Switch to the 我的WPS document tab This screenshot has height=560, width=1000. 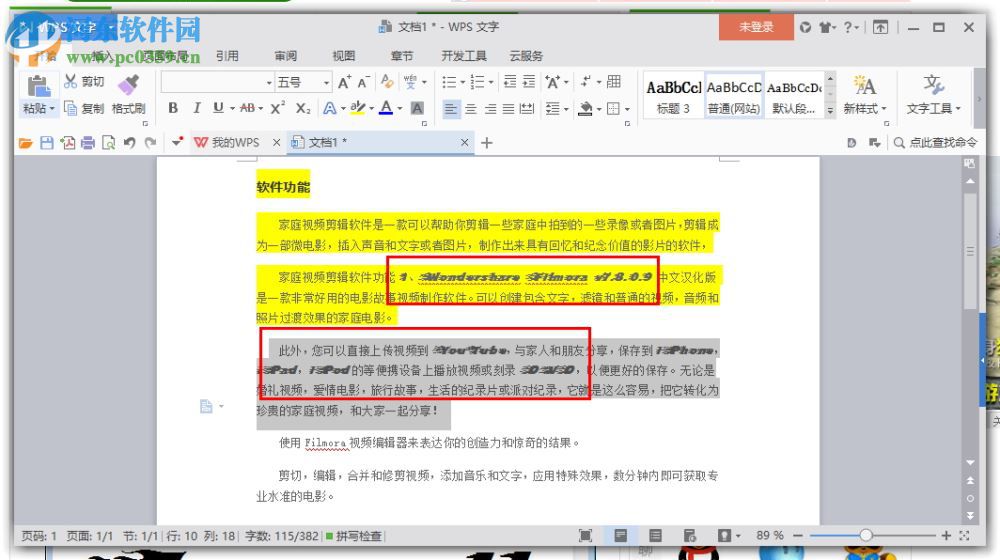pos(235,142)
